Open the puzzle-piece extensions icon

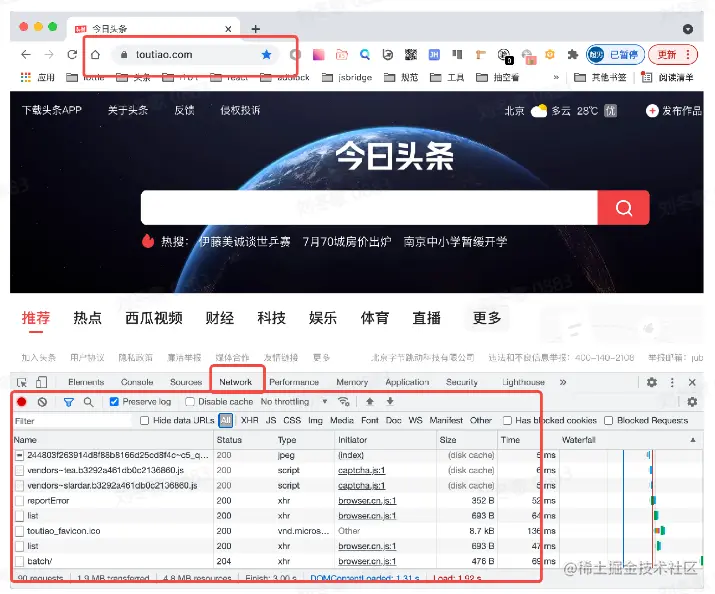pyautogui.click(x=572, y=55)
